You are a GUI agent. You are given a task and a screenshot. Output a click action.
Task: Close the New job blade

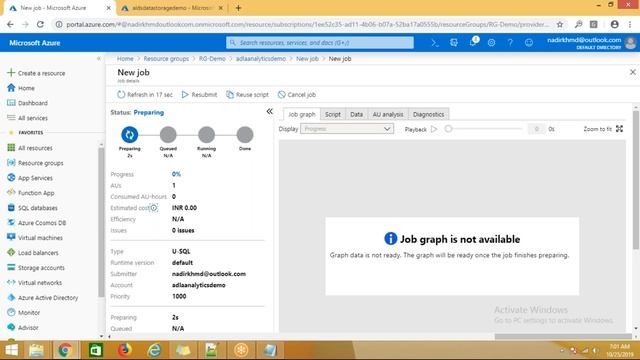click(x=633, y=72)
